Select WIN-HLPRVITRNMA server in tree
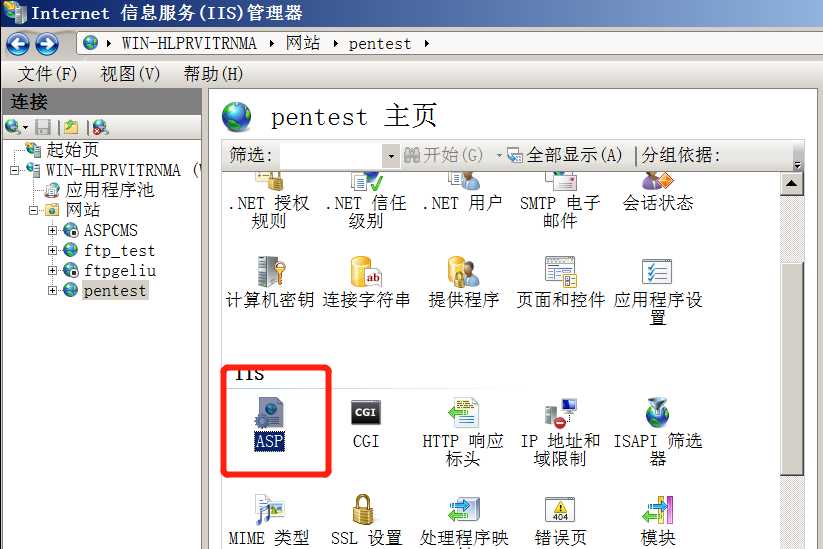This screenshot has width=823, height=549. pyautogui.click(x=113, y=170)
